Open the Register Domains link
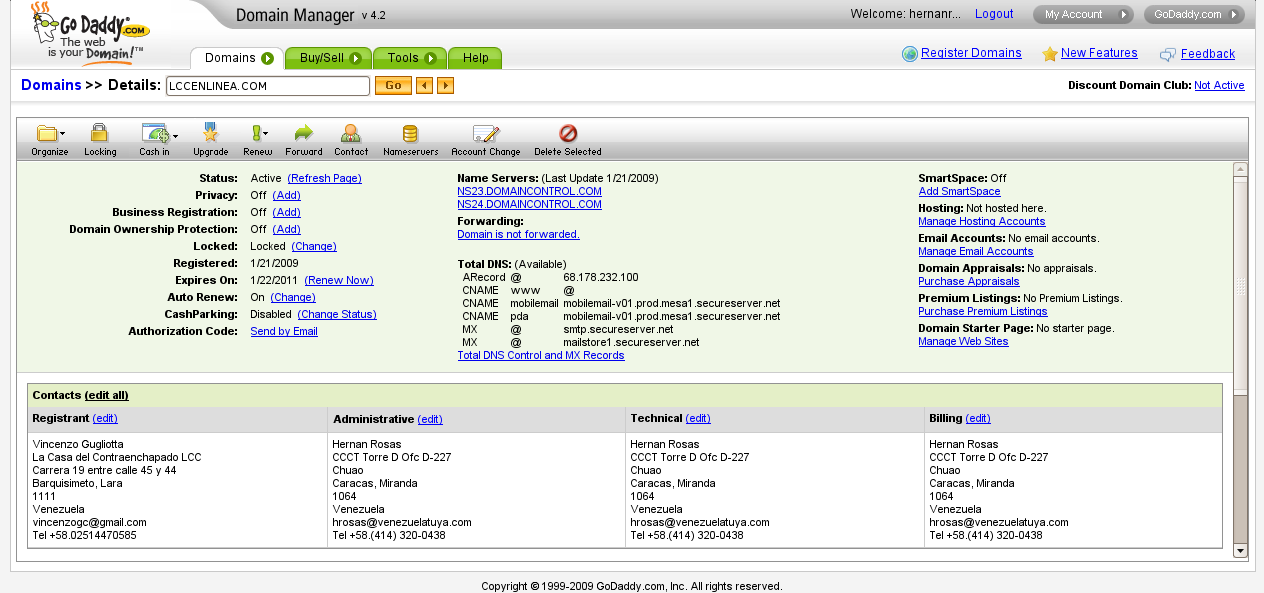 point(971,53)
